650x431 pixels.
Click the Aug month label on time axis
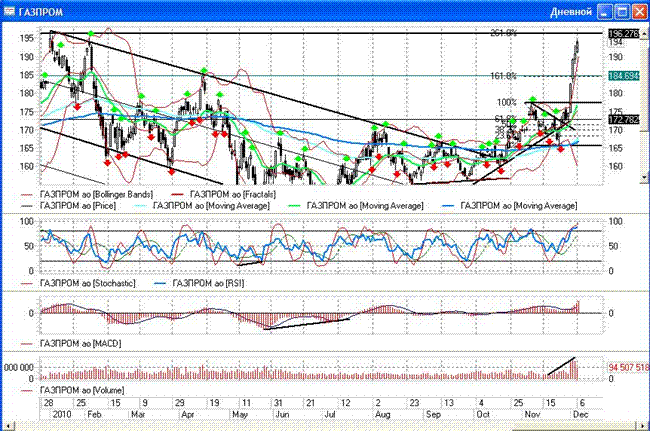tap(382, 414)
